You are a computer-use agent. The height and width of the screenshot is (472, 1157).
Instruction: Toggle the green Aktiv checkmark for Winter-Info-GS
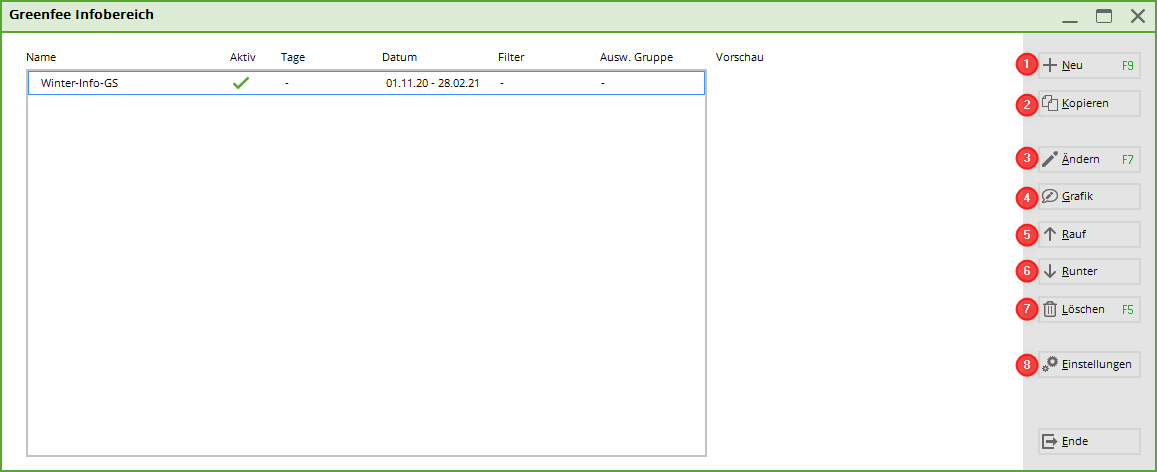point(241,83)
